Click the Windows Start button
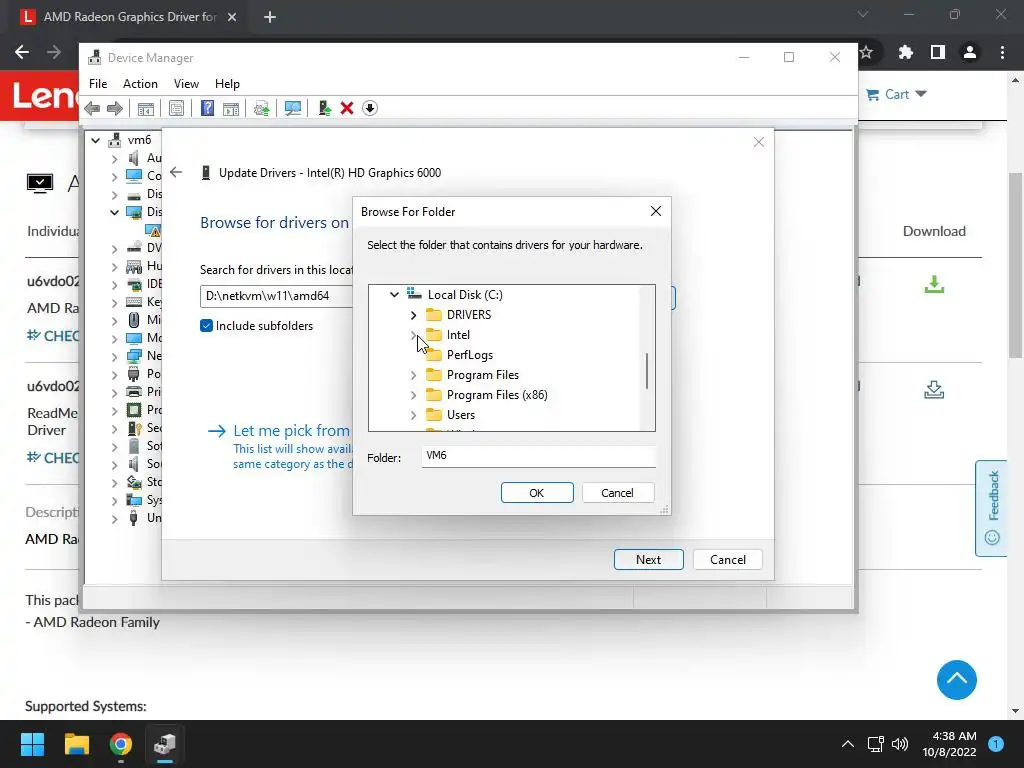Viewport: 1024px width, 768px height. (32, 744)
